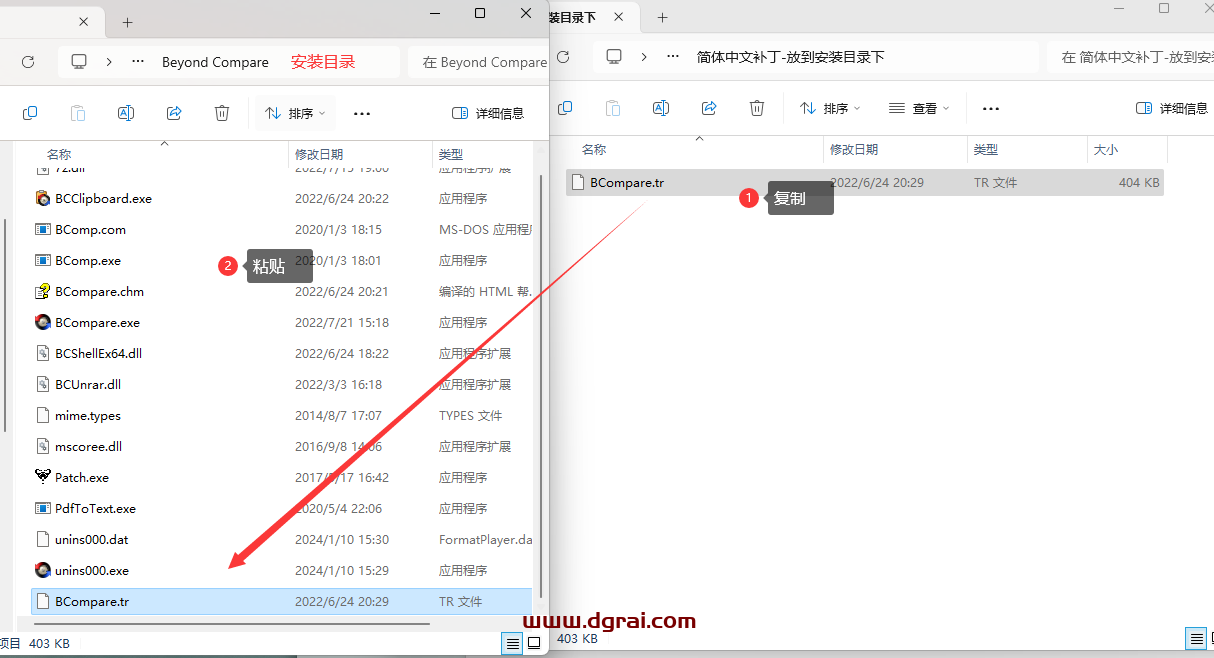
Task: Select BComp.com file in left window
Action: pos(282,229)
